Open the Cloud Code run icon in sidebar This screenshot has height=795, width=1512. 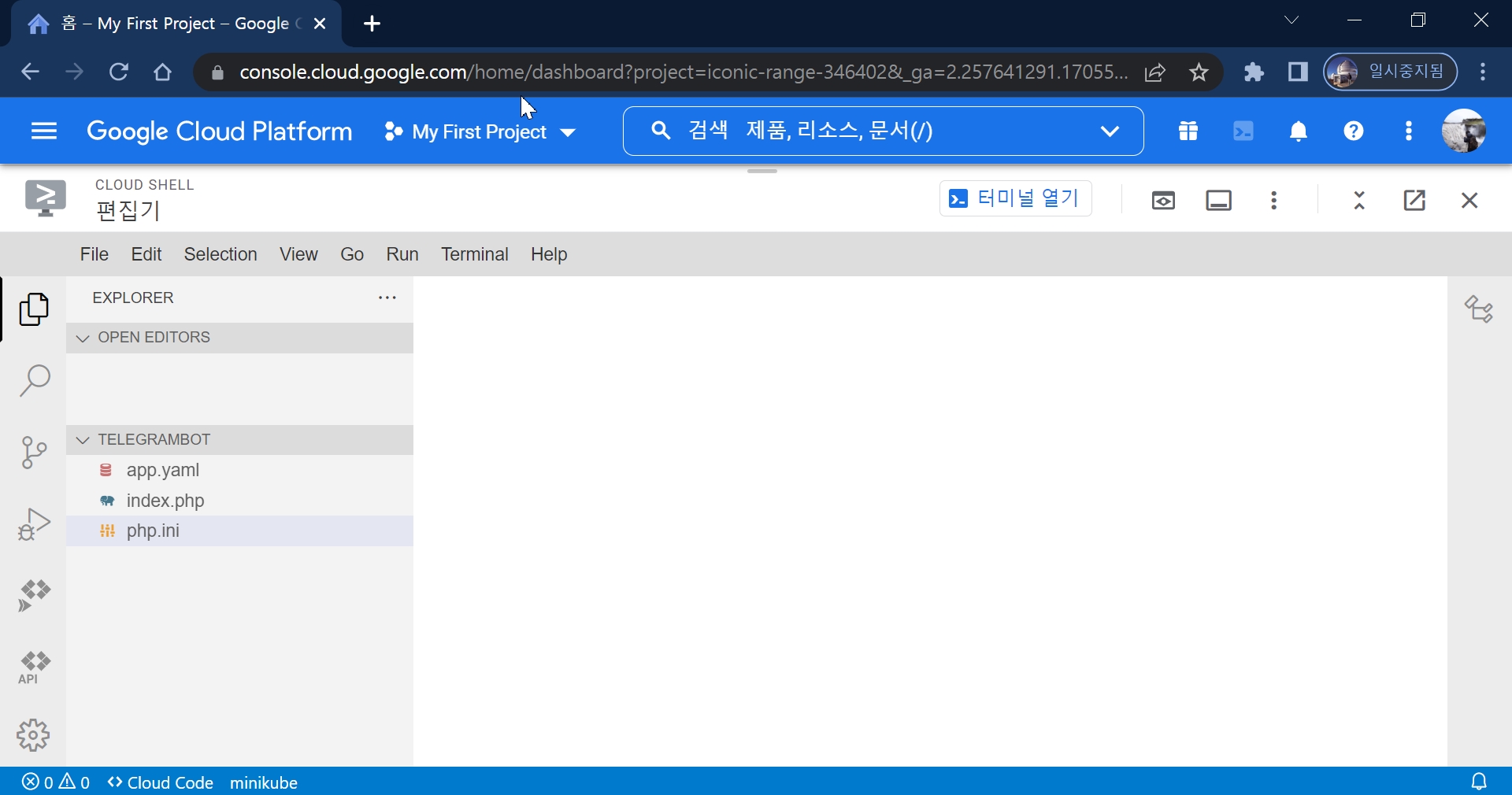(34, 596)
